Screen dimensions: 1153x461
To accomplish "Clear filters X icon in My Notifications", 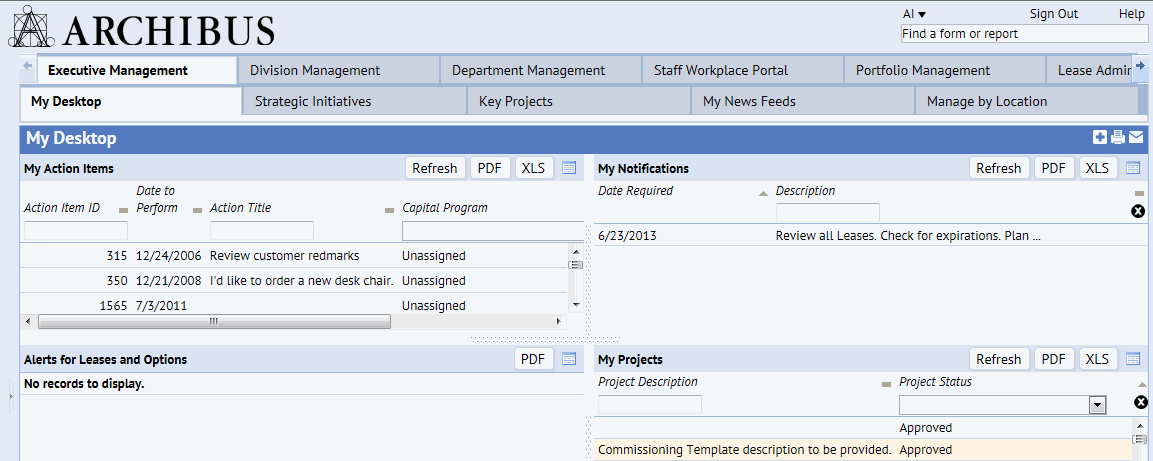I will 1138,212.
